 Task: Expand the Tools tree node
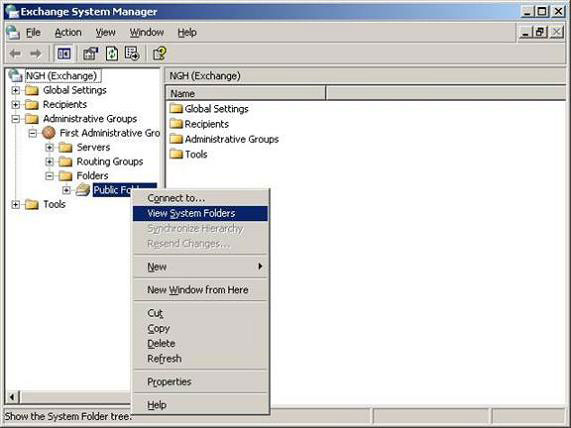[x=16, y=204]
